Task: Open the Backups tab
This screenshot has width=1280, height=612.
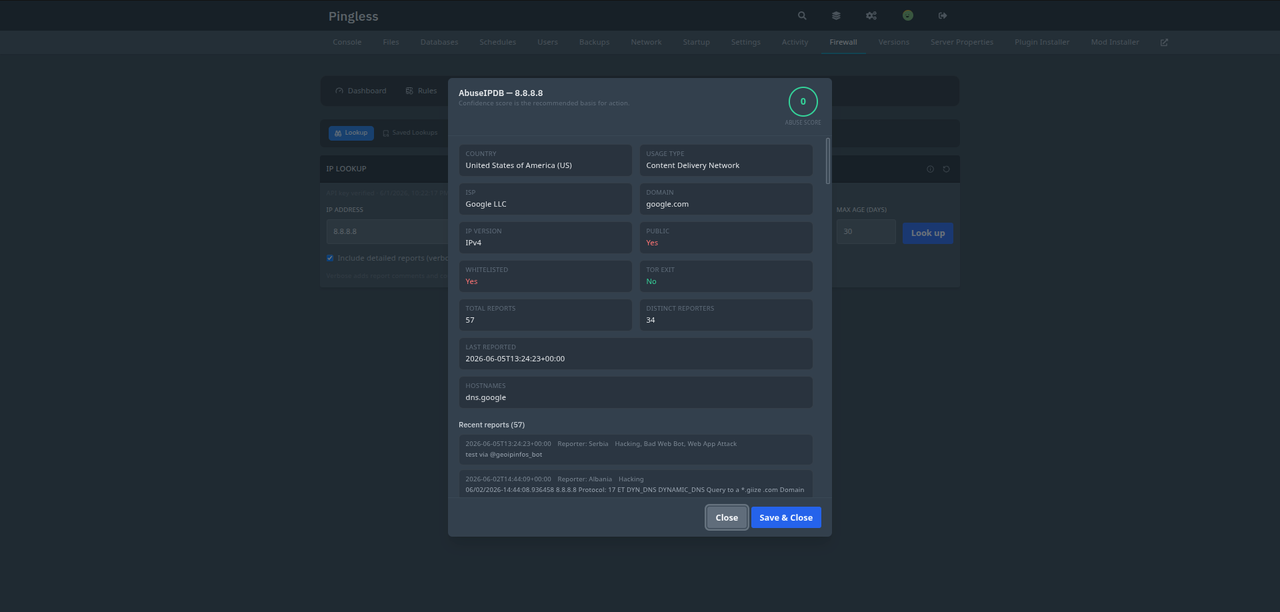Action: 594,42
